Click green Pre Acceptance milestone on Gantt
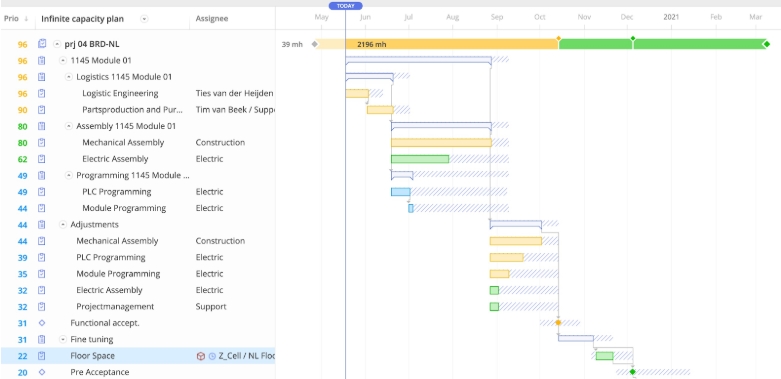The width and height of the screenshot is (781, 379). (x=633, y=372)
